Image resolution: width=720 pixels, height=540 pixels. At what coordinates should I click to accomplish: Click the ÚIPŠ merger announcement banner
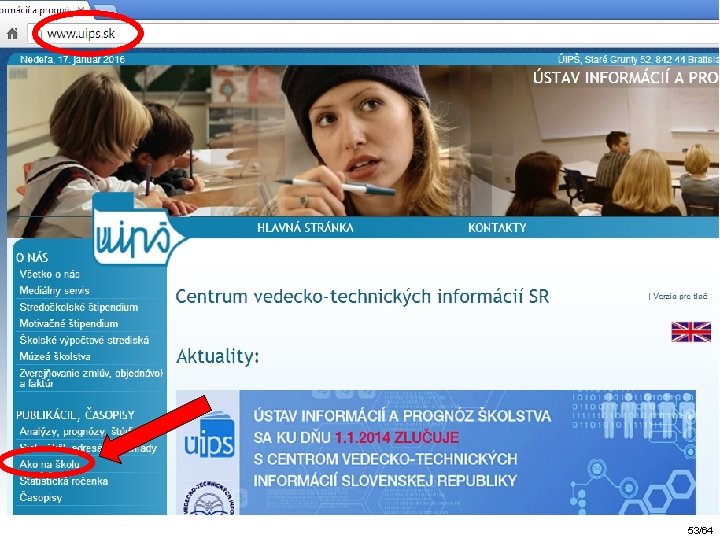click(x=436, y=452)
